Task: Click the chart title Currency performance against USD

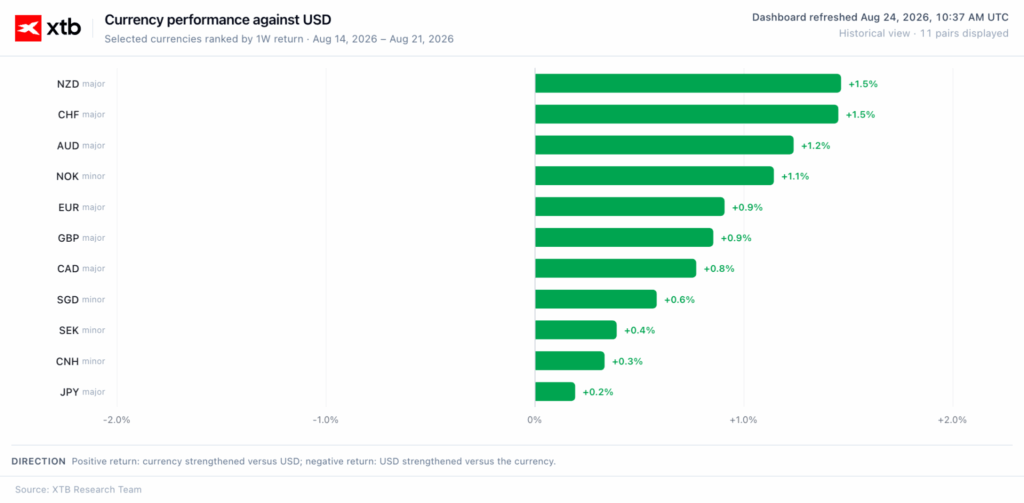Action: (217, 20)
